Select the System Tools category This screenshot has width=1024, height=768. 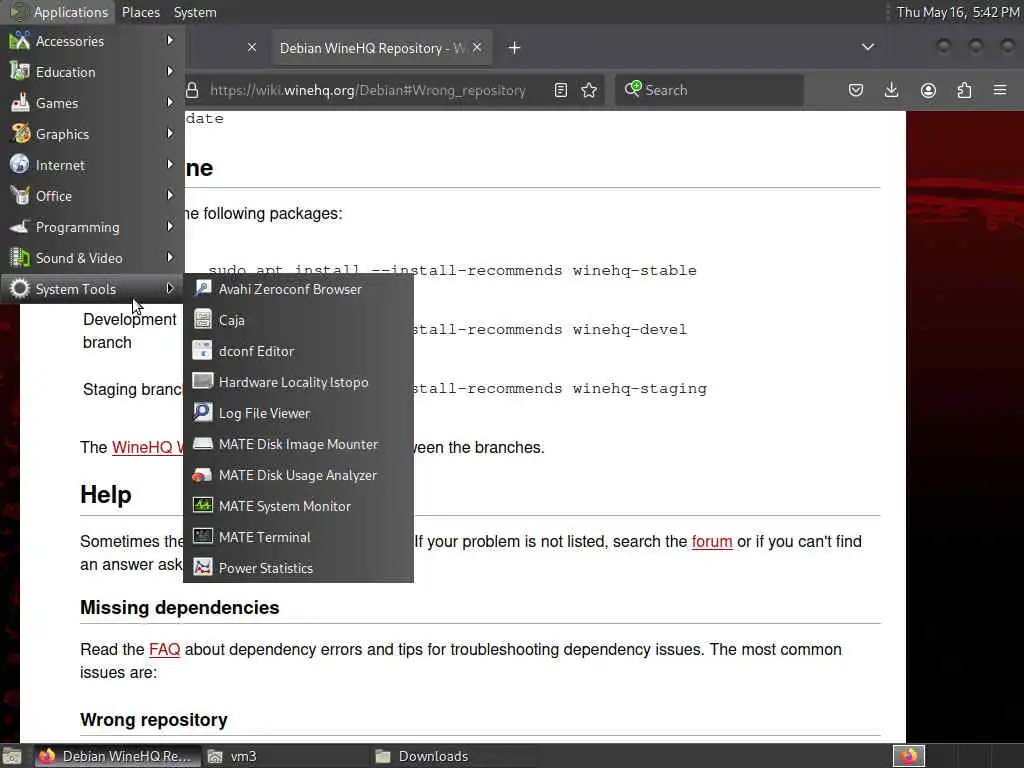pos(92,289)
